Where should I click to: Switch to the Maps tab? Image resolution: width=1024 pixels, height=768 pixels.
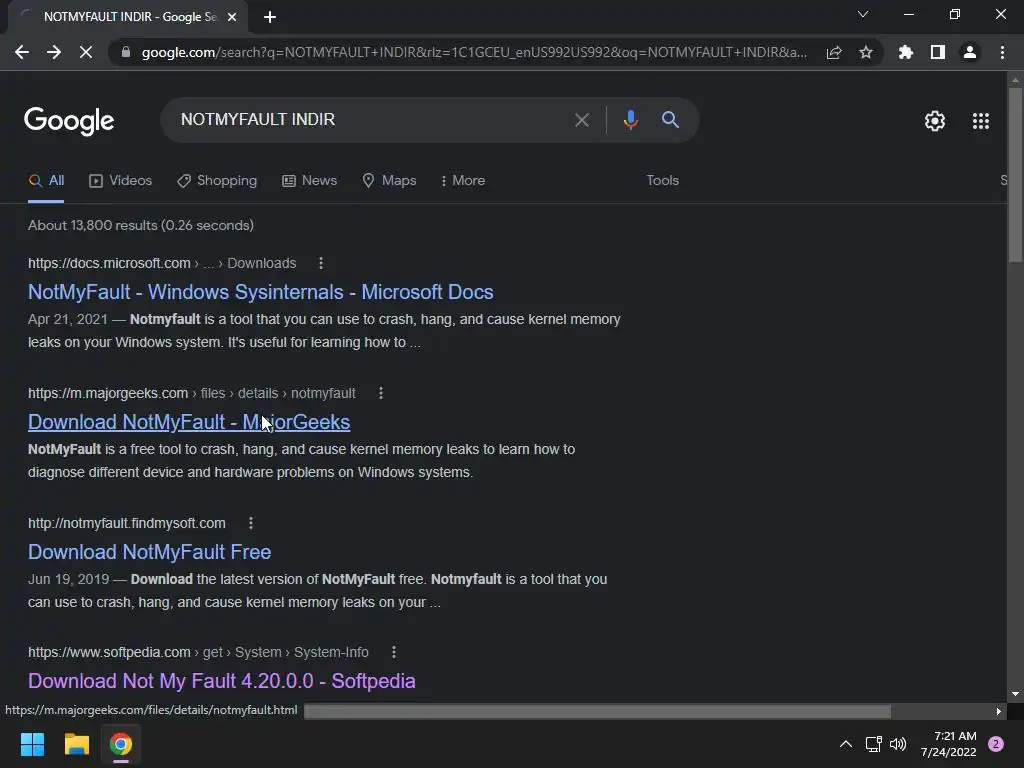[x=389, y=181]
